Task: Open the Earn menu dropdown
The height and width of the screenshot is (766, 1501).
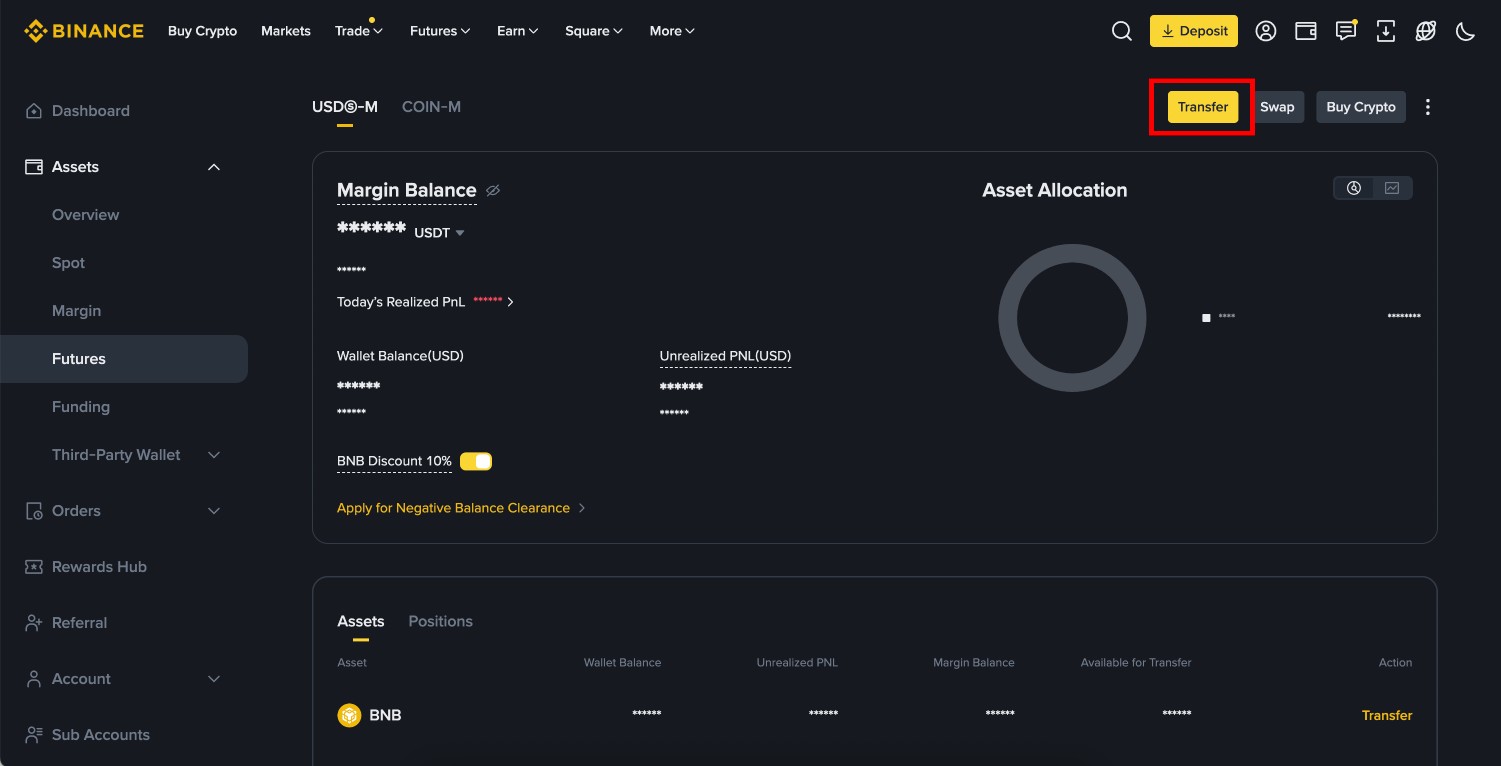Action: click(518, 31)
